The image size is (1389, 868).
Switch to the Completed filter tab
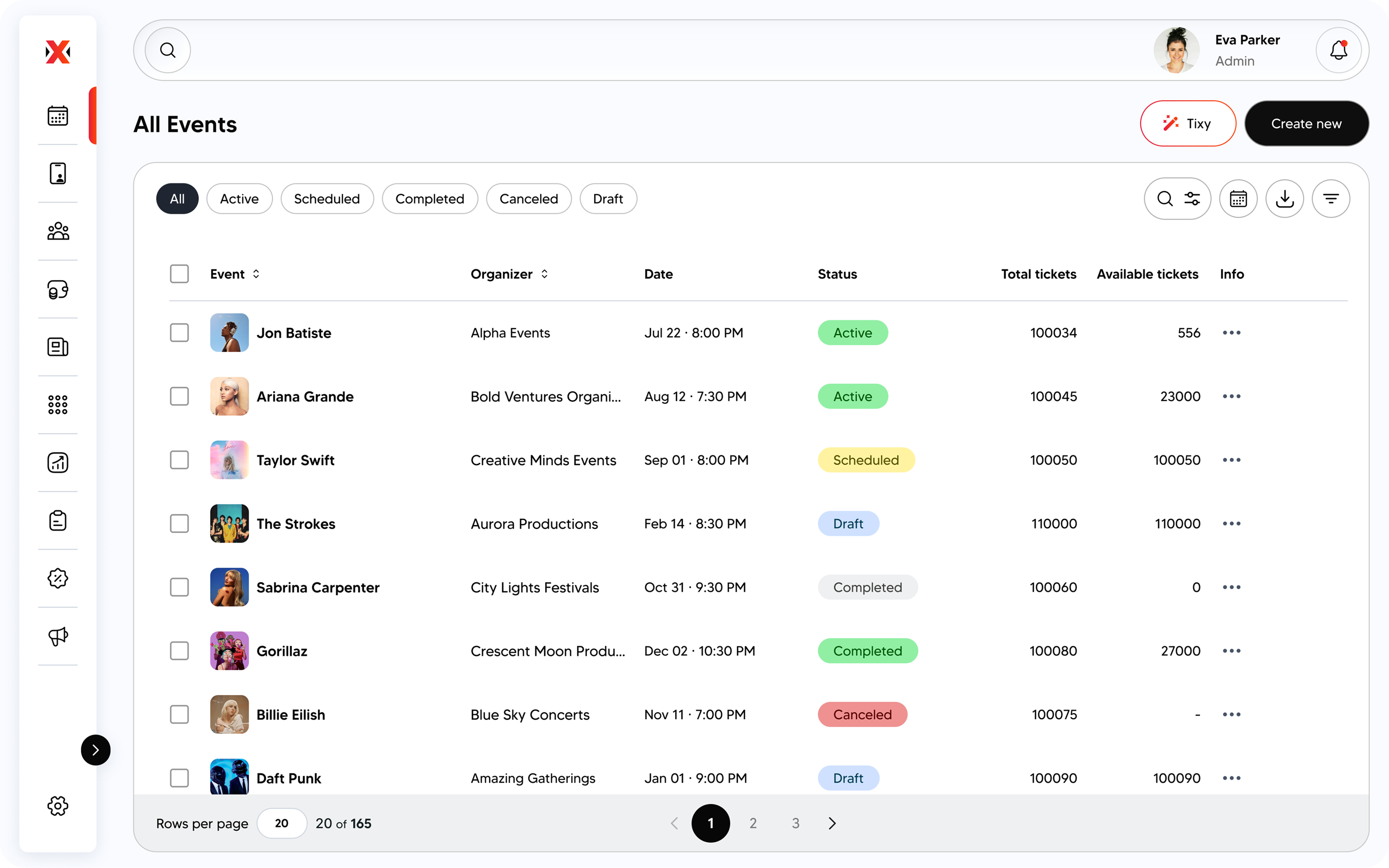(x=430, y=198)
